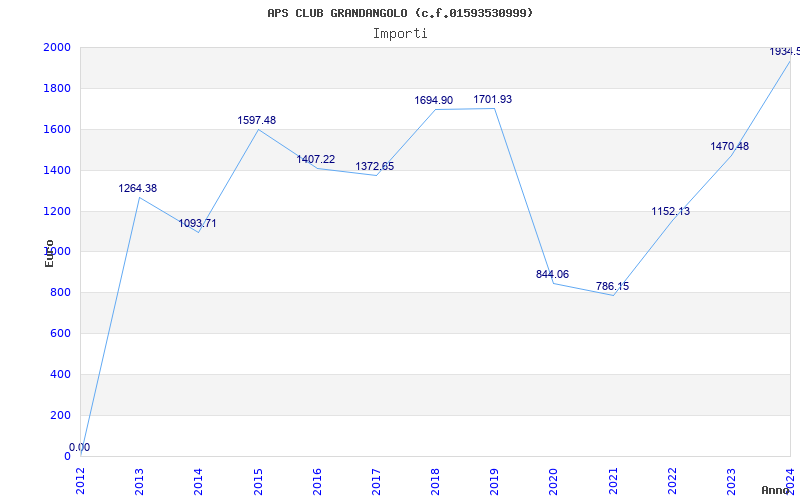800x500 pixels.
Task: Click the Anno x-axis title
Action: coord(775,490)
